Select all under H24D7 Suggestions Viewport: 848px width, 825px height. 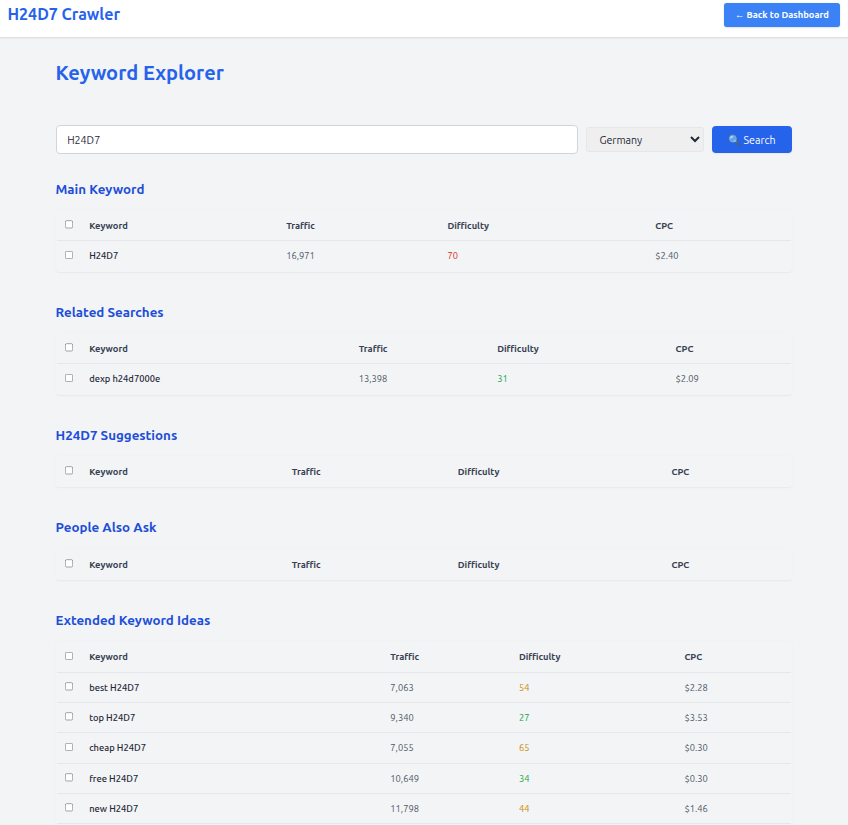tap(68, 470)
